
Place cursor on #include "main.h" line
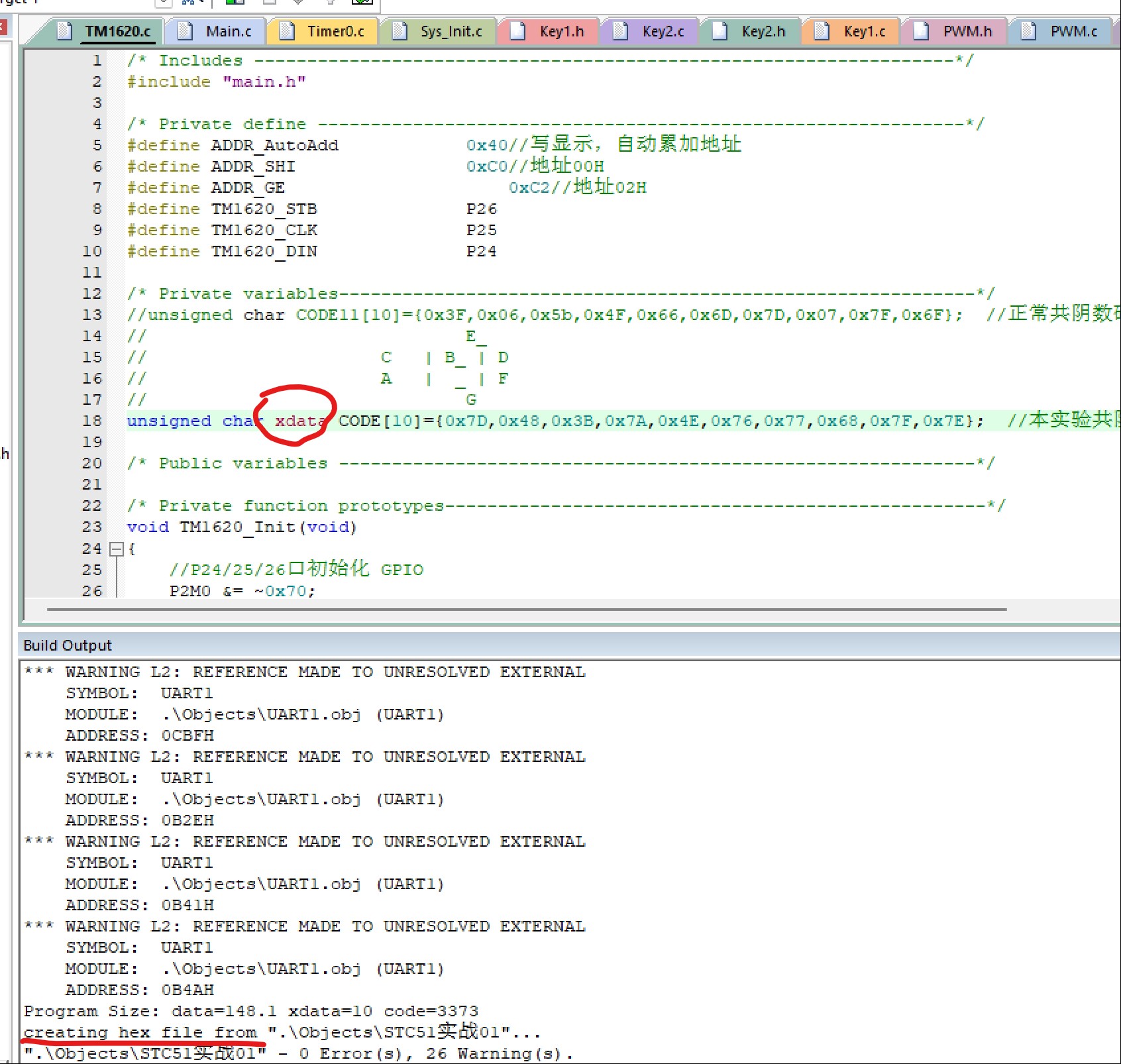click(217, 81)
